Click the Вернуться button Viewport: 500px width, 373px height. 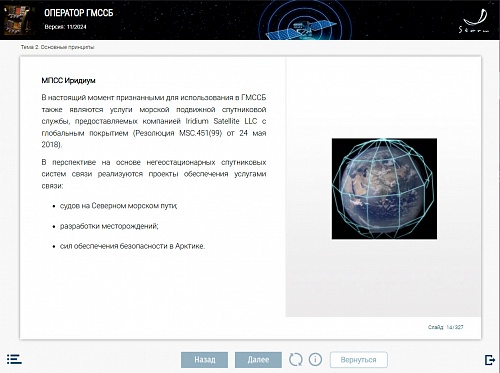(359, 360)
